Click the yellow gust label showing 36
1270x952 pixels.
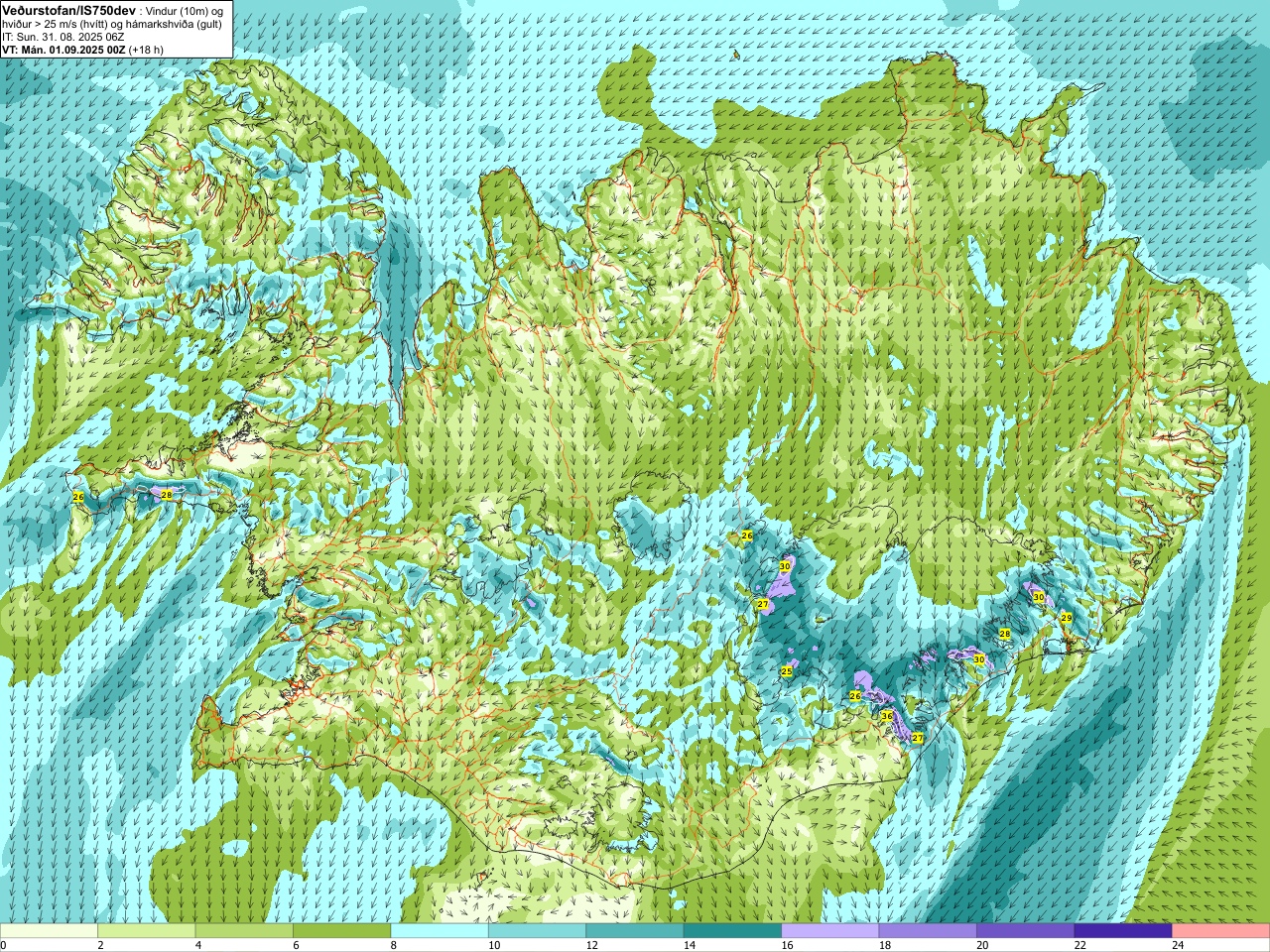[887, 716]
